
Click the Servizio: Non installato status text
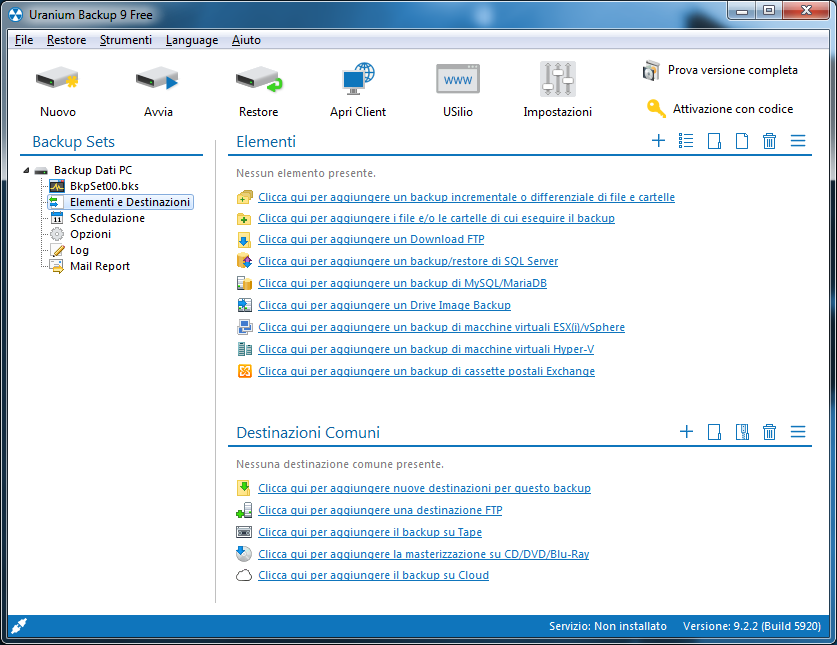(608, 626)
